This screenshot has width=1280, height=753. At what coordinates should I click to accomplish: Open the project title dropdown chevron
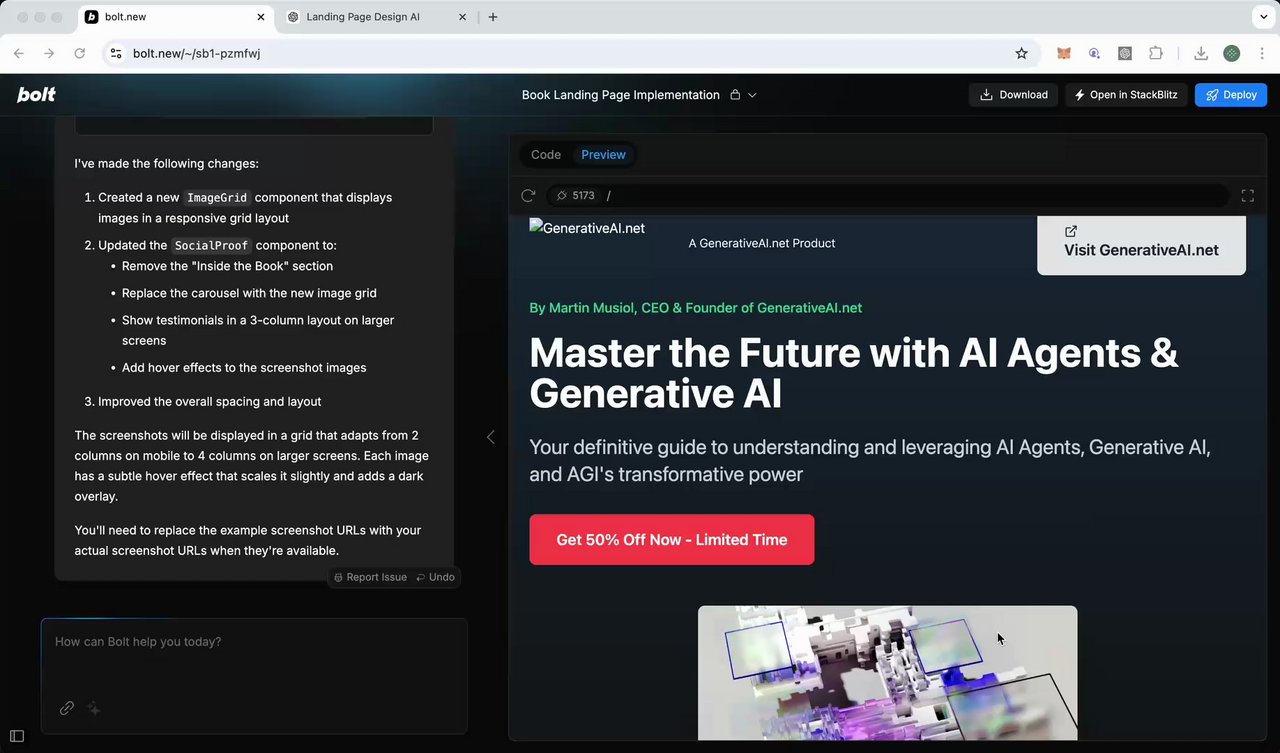[752, 95]
